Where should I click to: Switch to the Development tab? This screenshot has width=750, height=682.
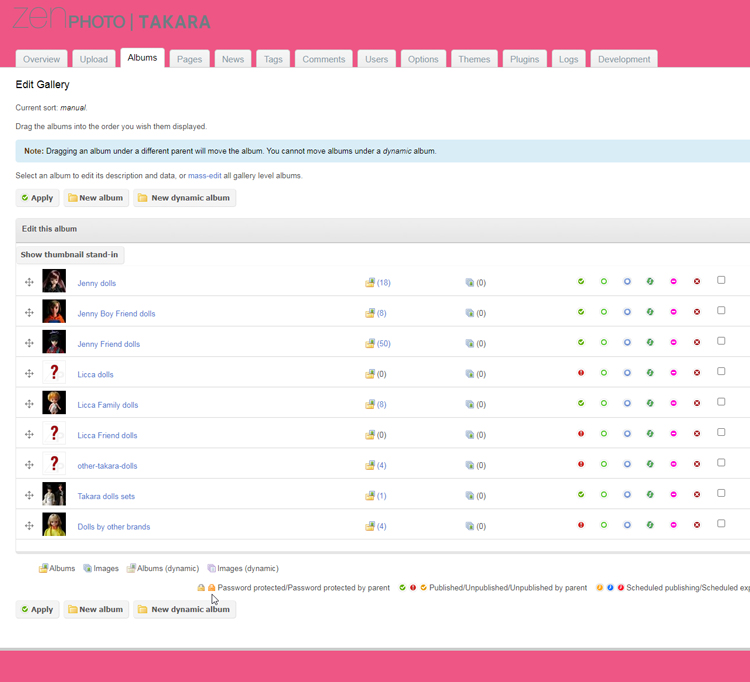point(624,59)
